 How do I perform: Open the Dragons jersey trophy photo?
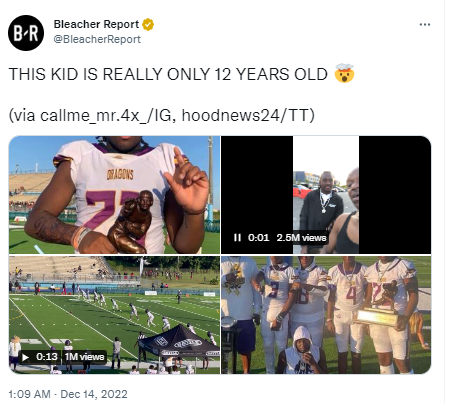[x=114, y=195]
